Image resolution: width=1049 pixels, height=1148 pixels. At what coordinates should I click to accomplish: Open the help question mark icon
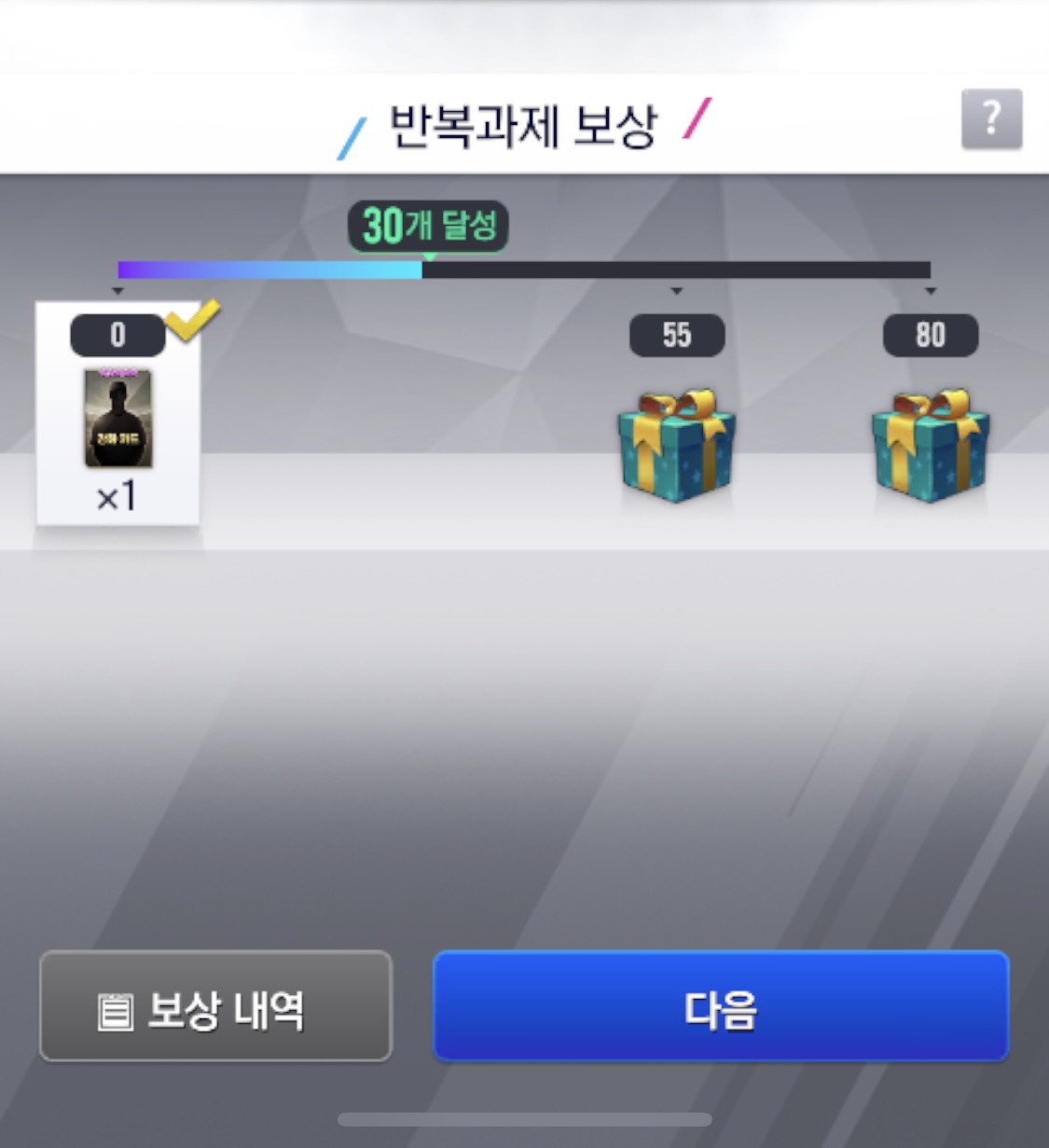pyautogui.click(x=991, y=119)
